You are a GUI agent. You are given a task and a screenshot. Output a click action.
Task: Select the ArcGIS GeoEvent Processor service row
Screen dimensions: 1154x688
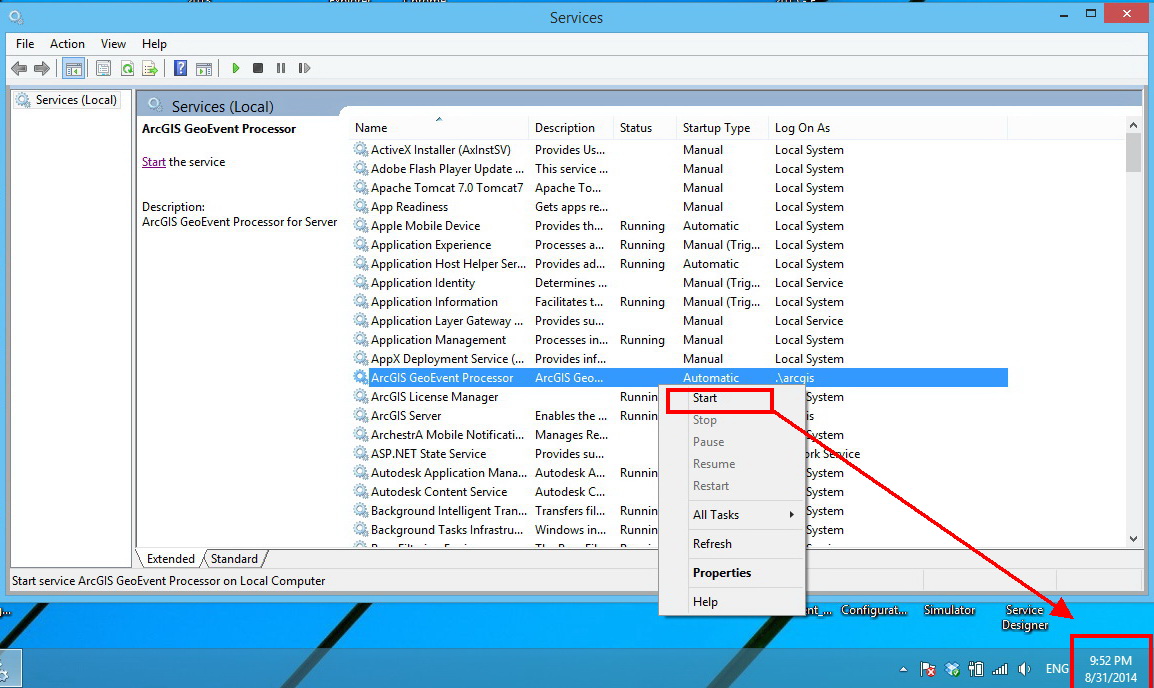click(679, 378)
